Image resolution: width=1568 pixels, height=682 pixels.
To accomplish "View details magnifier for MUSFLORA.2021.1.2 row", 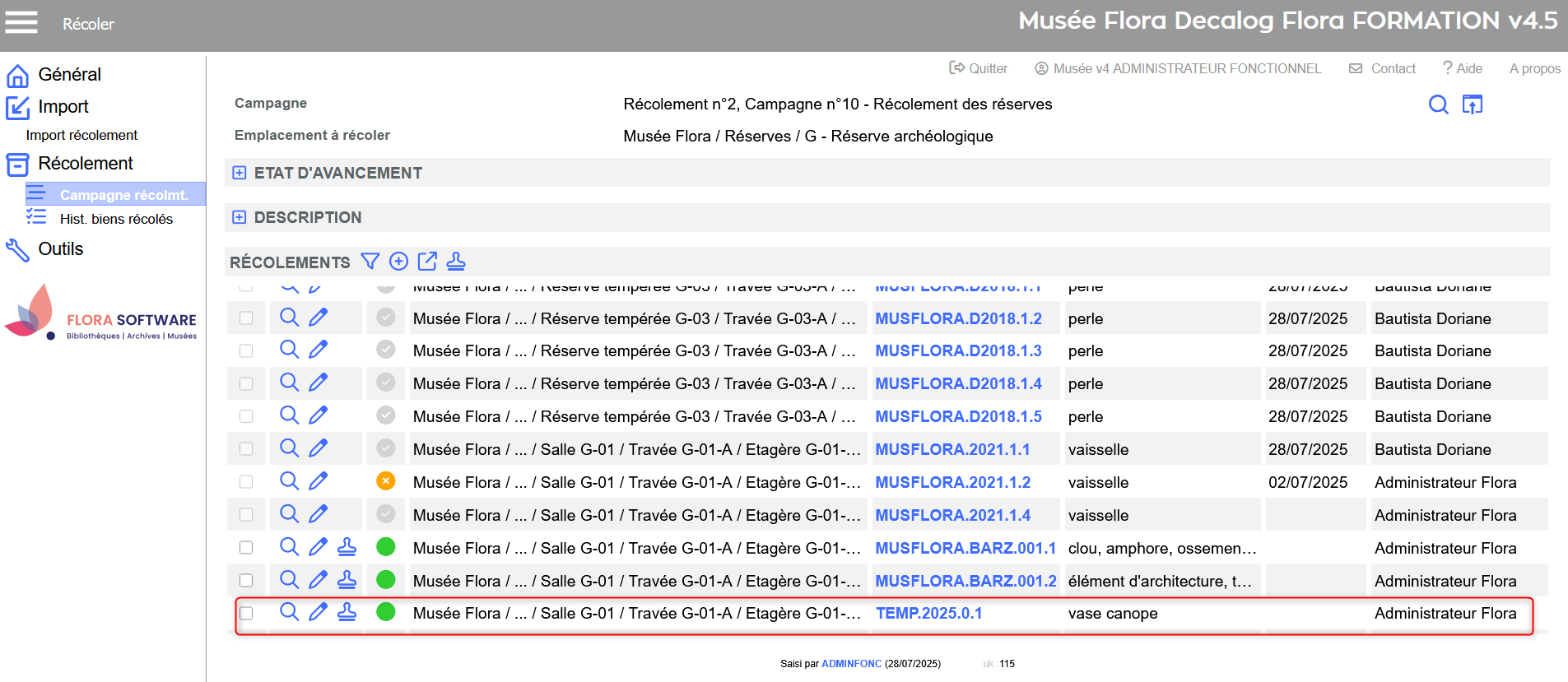I will (x=289, y=481).
